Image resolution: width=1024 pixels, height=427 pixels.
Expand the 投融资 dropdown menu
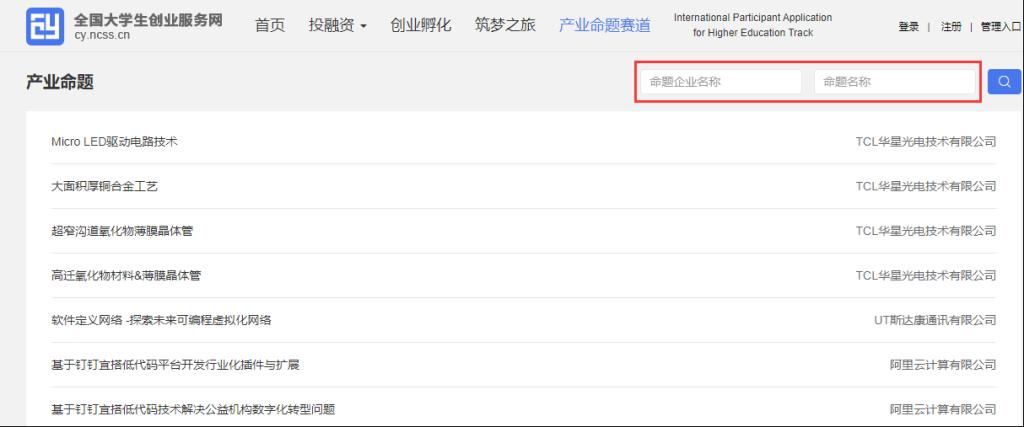[x=338, y=25]
